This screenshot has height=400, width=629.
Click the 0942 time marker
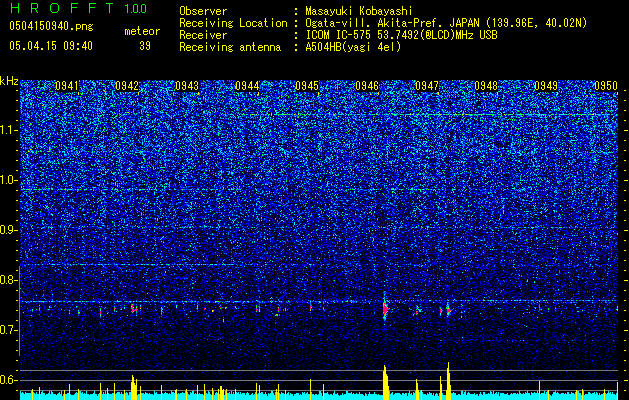coord(127,86)
